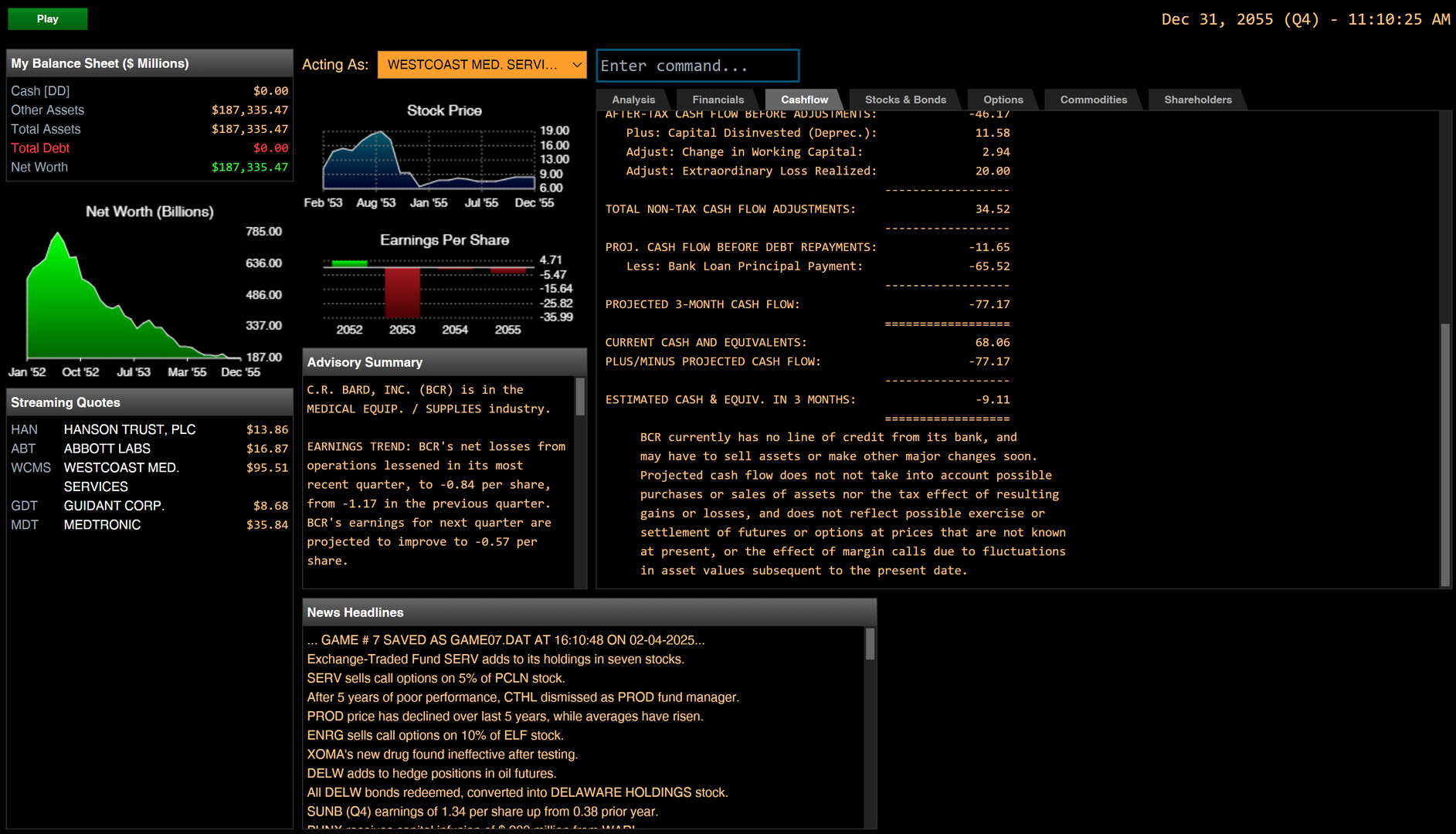Click the CTHL dismissed as PROD manager headline
The height and width of the screenshot is (834, 1456).
(523, 697)
